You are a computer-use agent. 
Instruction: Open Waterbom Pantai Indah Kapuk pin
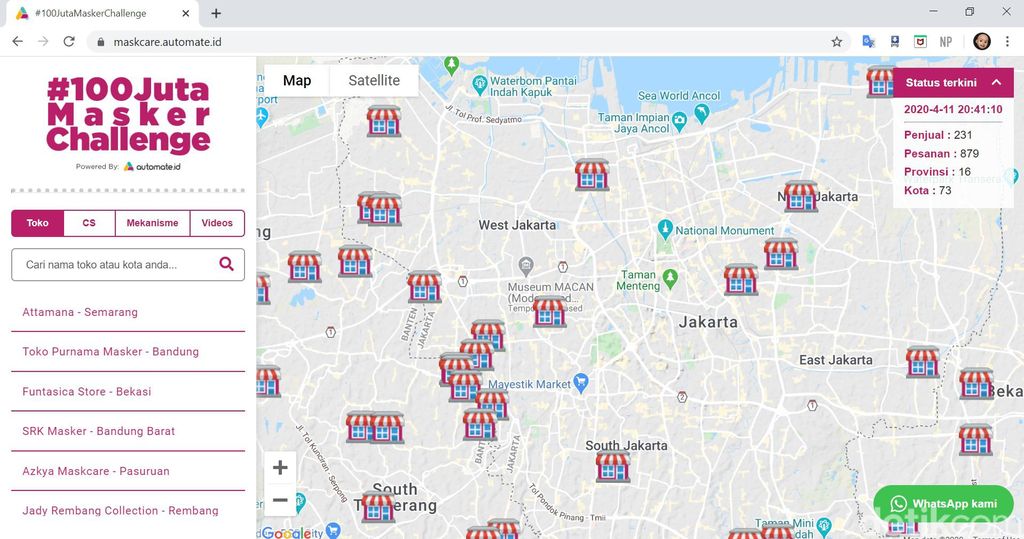tap(480, 84)
